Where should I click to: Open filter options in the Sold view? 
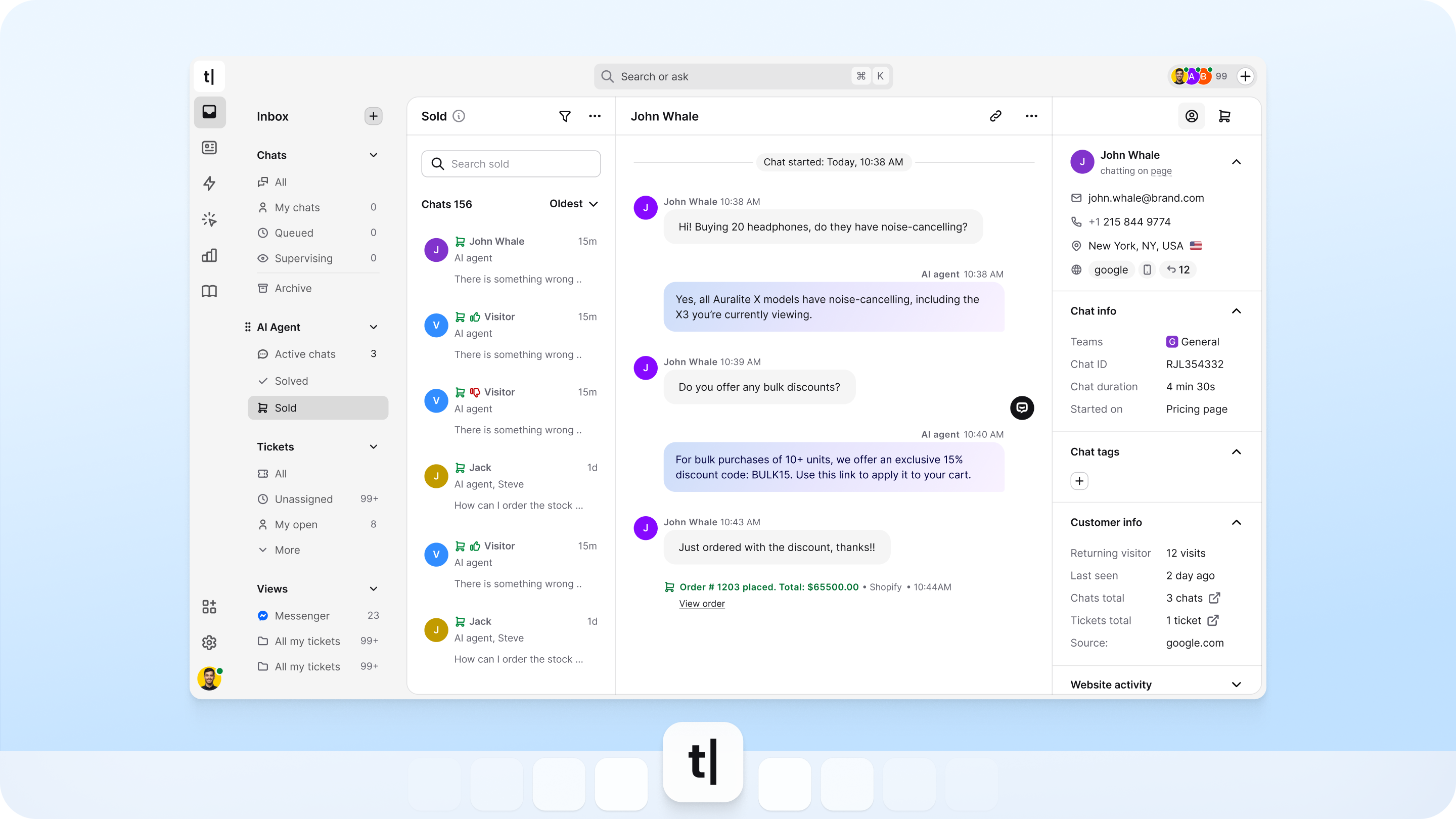pyautogui.click(x=565, y=116)
